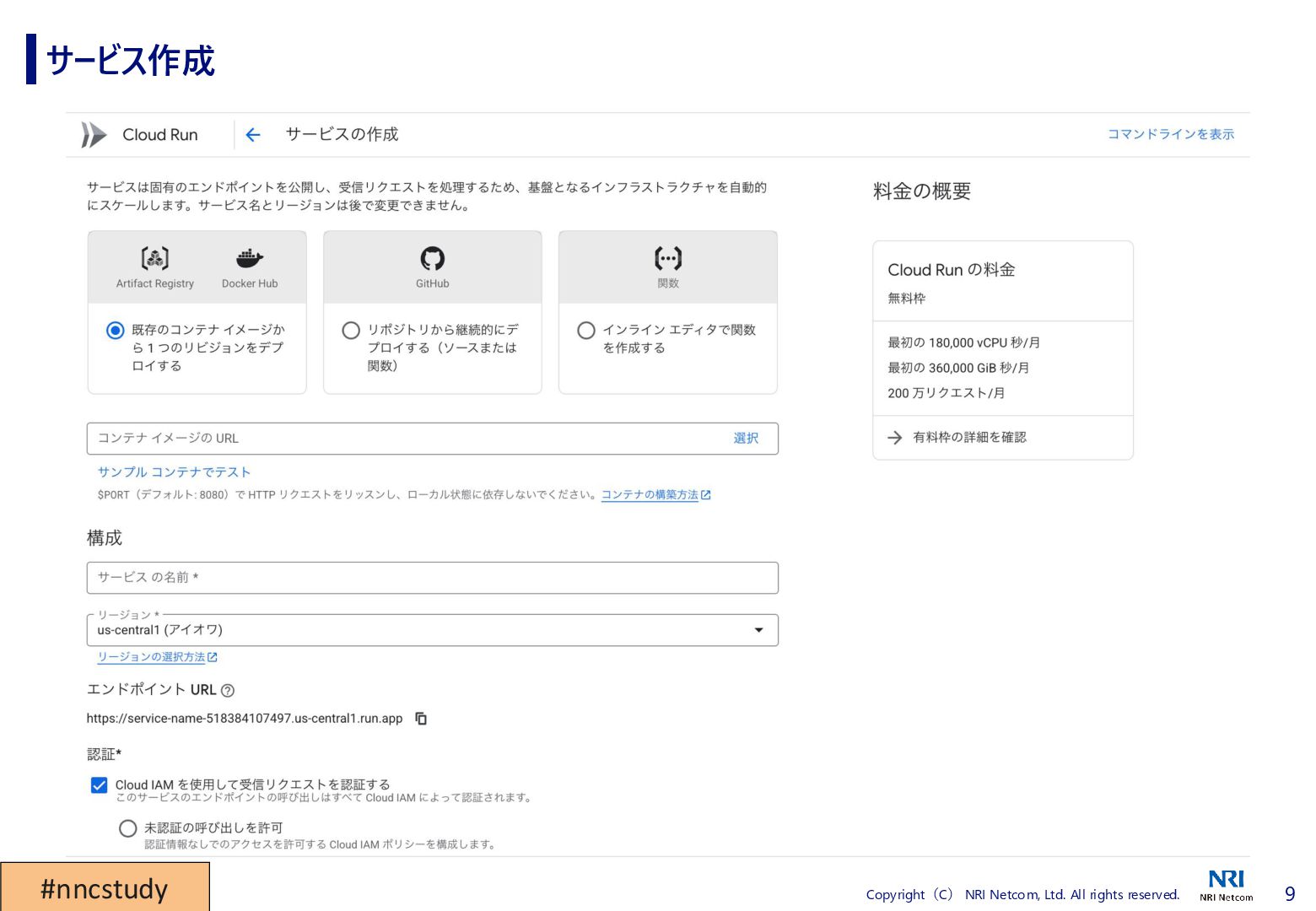Image resolution: width=1316 pixels, height=911 pixels.
Task: Uncheck Cloud IAM を使用して受信リクエストを認証する
Action: (x=99, y=785)
